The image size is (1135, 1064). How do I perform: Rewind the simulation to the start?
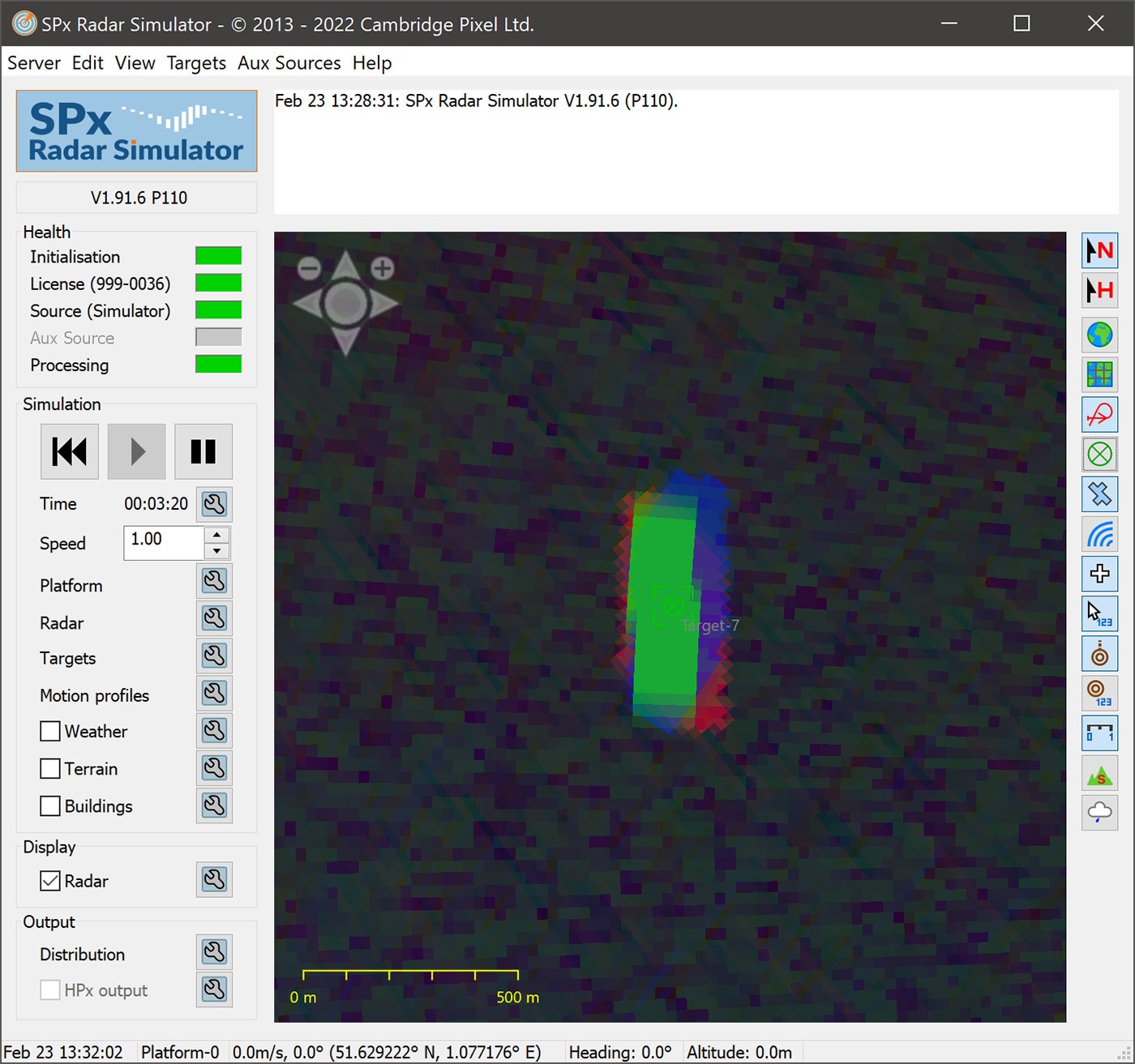[x=69, y=451]
